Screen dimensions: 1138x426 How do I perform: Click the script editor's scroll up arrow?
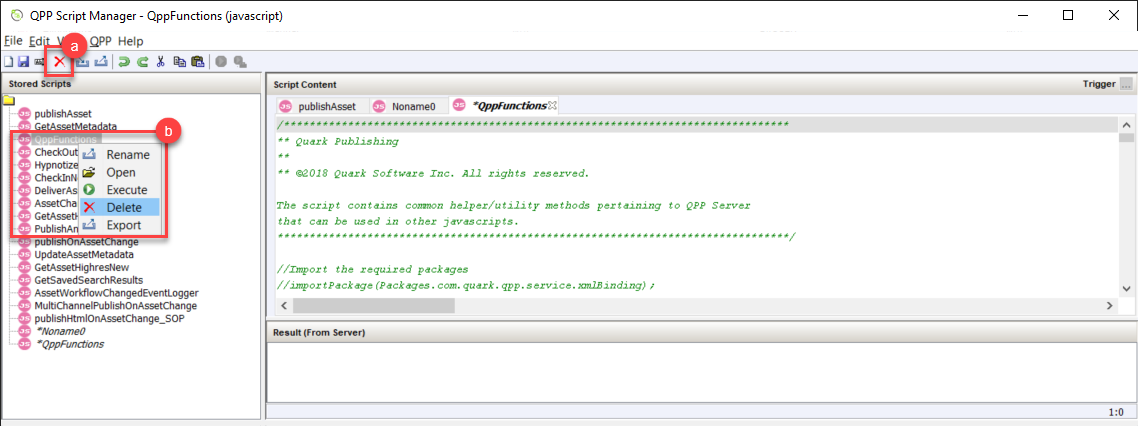click(x=1126, y=123)
